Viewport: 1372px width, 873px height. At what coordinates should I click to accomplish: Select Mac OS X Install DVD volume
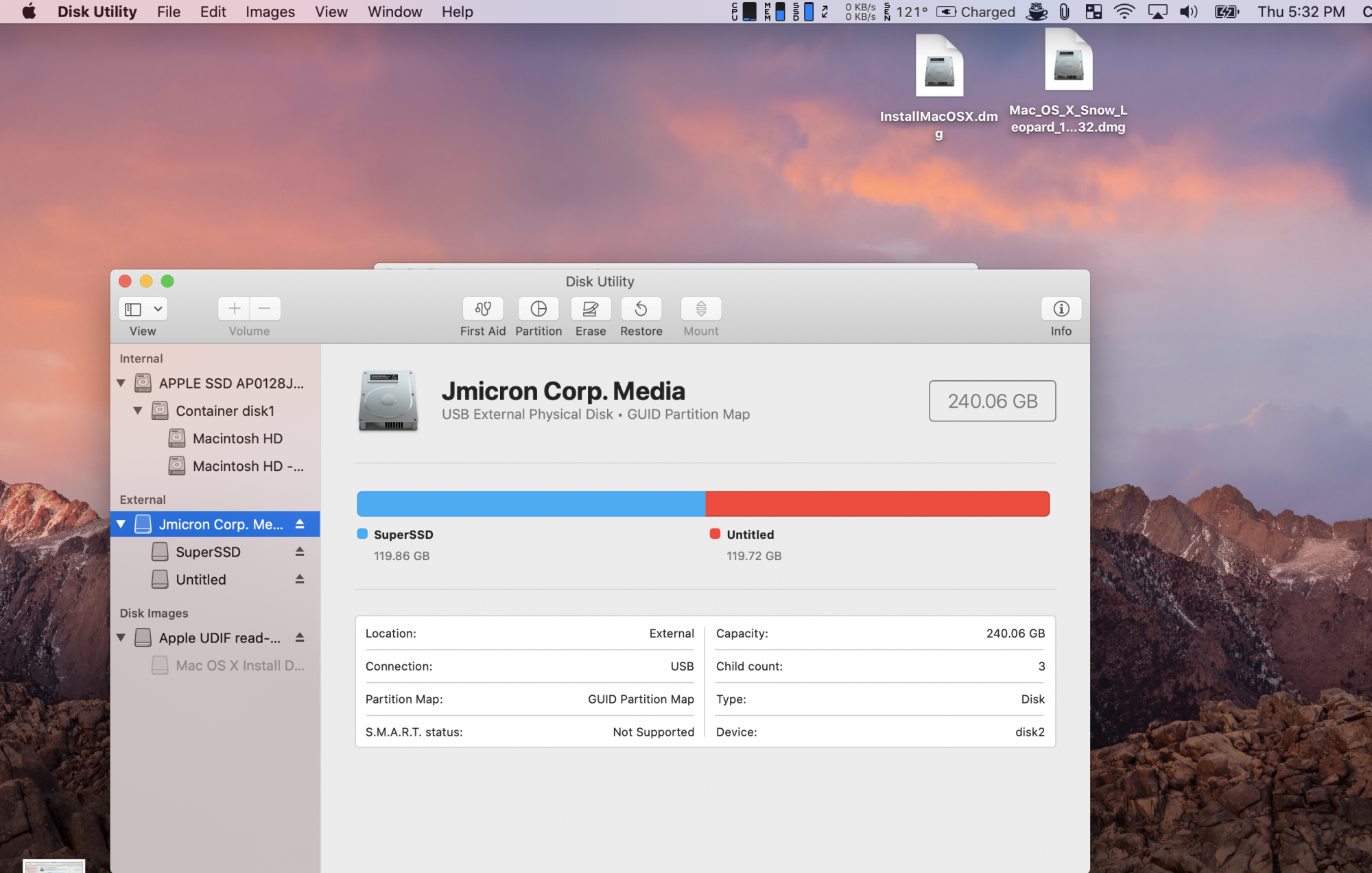pyautogui.click(x=215, y=665)
